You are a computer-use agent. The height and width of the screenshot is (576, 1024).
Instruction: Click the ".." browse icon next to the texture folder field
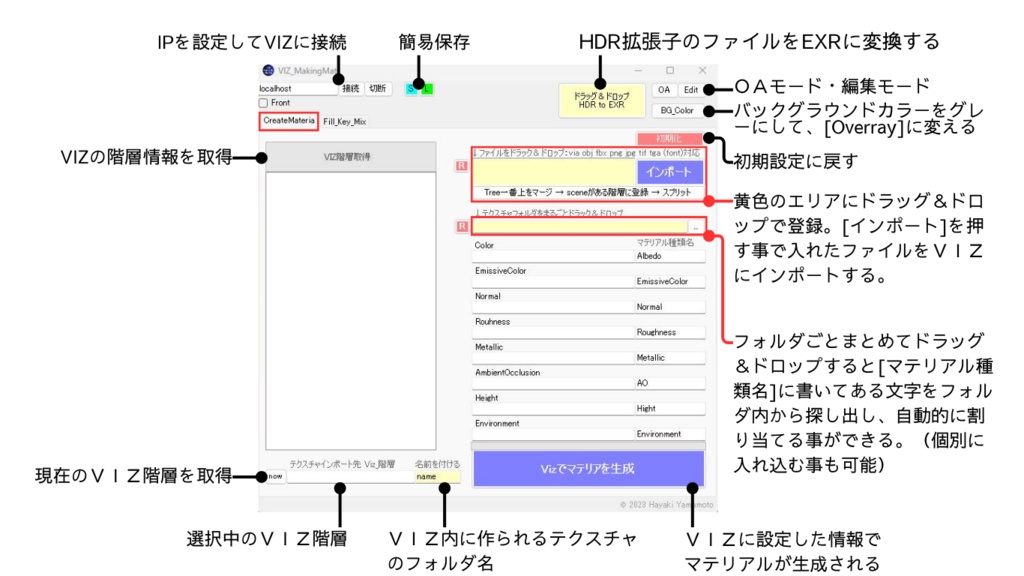point(697,226)
